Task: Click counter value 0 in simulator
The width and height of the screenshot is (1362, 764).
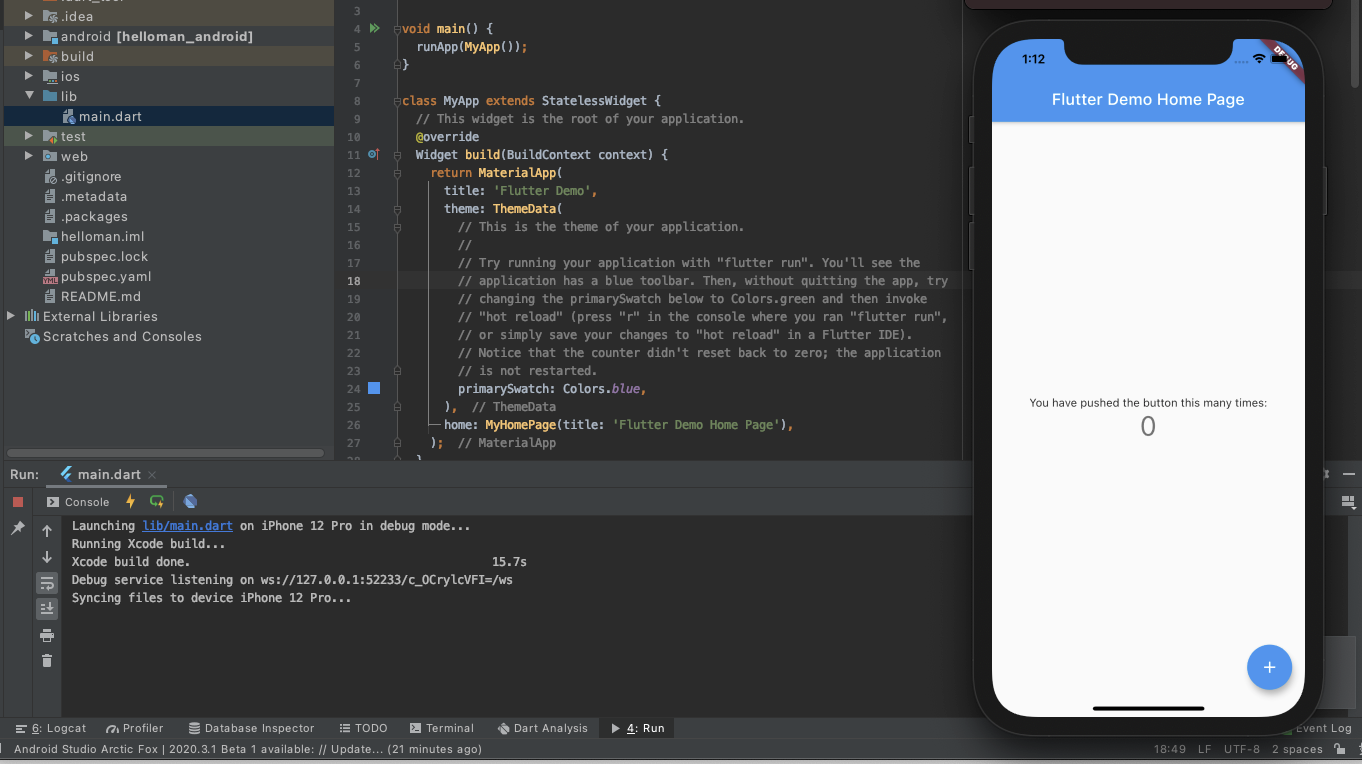Action: pyautogui.click(x=1148, y=427)
